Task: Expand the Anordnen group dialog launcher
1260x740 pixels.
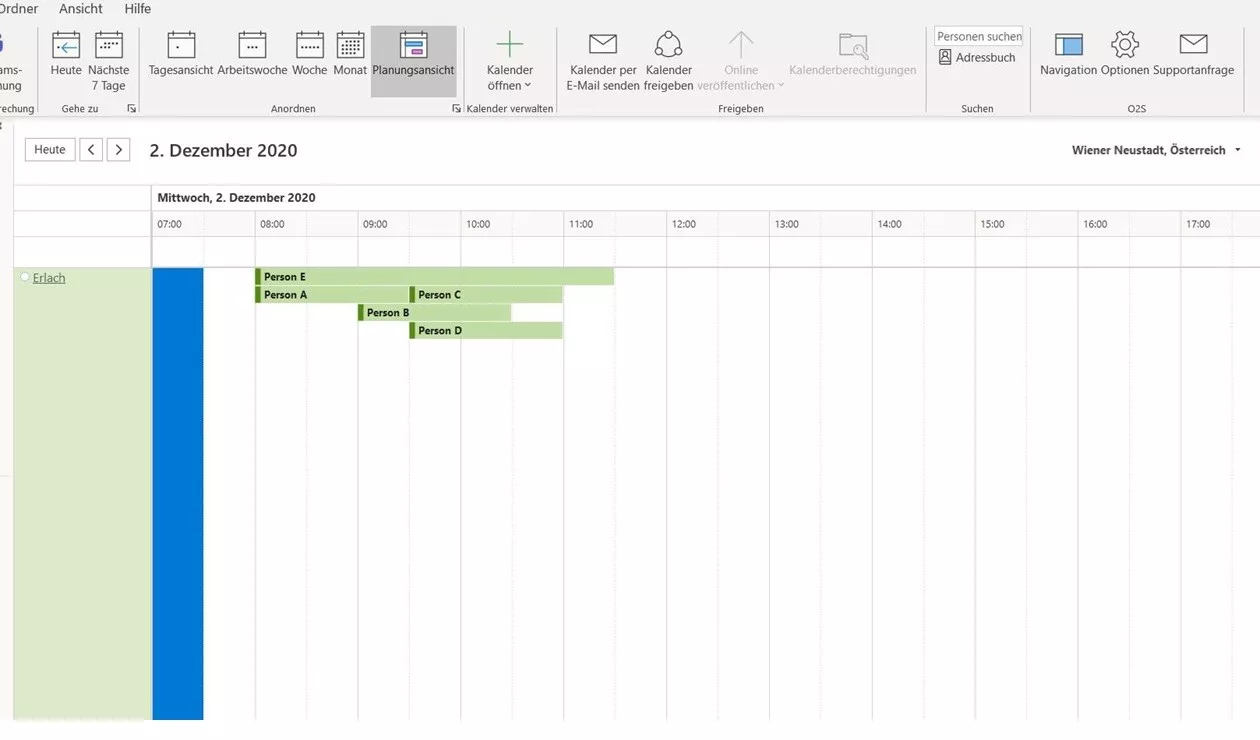Action: point(456,108)
